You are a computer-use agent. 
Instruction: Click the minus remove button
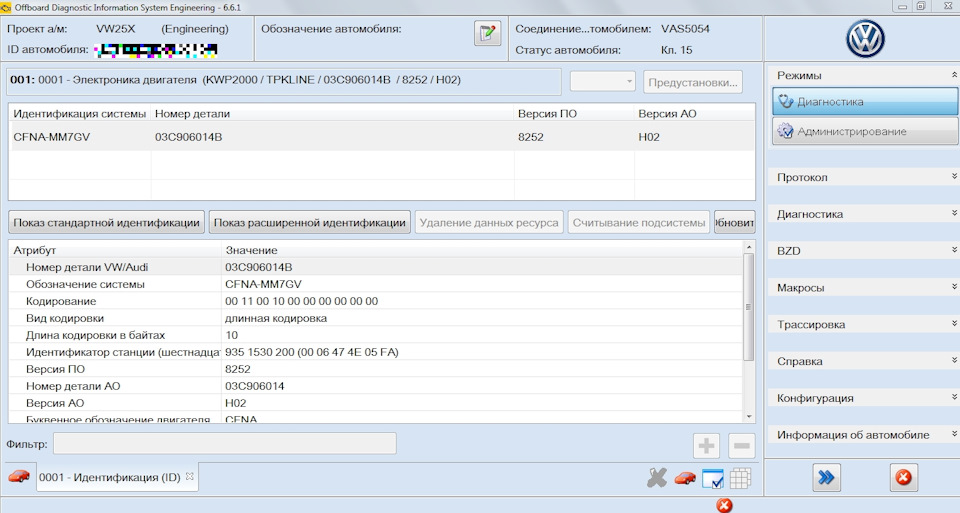pos(741,446)
